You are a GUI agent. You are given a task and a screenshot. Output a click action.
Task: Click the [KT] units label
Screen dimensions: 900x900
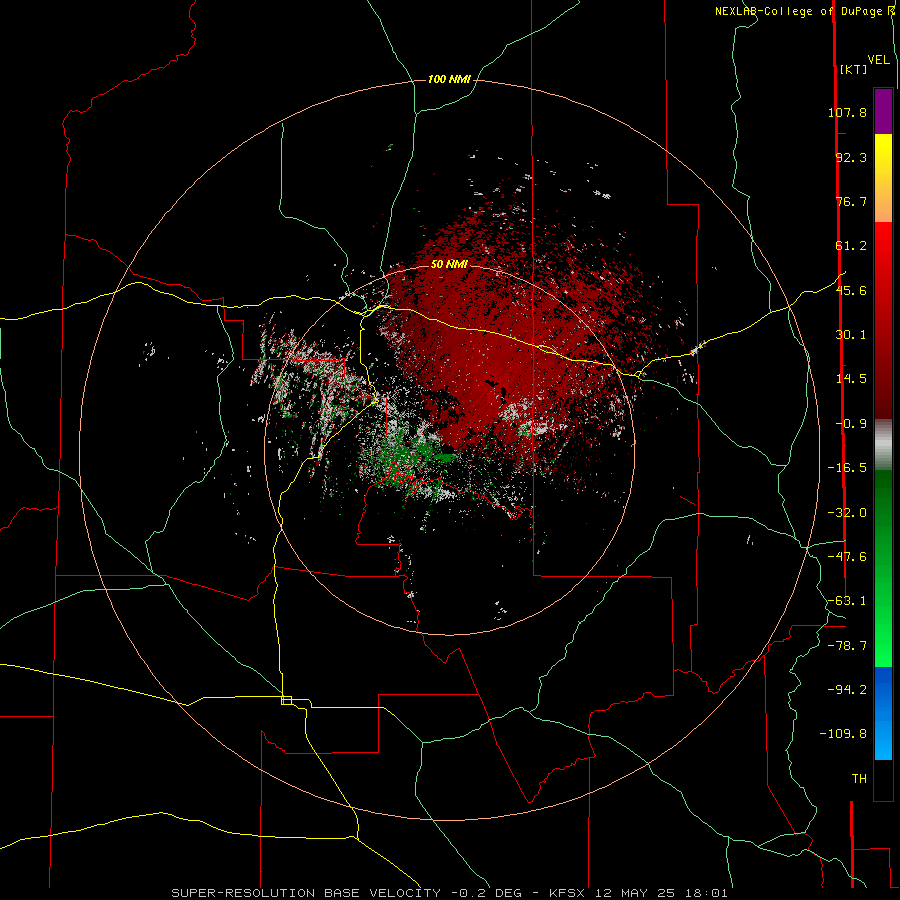pos(853,69)
